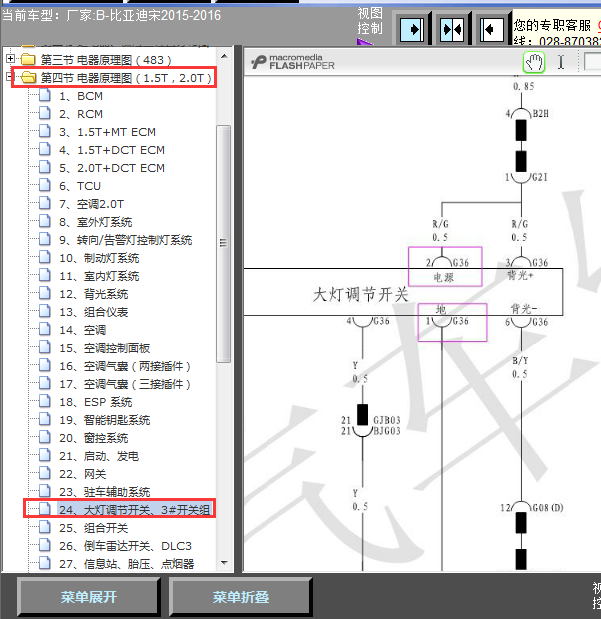The width and height of the screenshot is (601, 619).
Task: Click the 电源 pin label in the diagram
Action: (x=443, y=278)
